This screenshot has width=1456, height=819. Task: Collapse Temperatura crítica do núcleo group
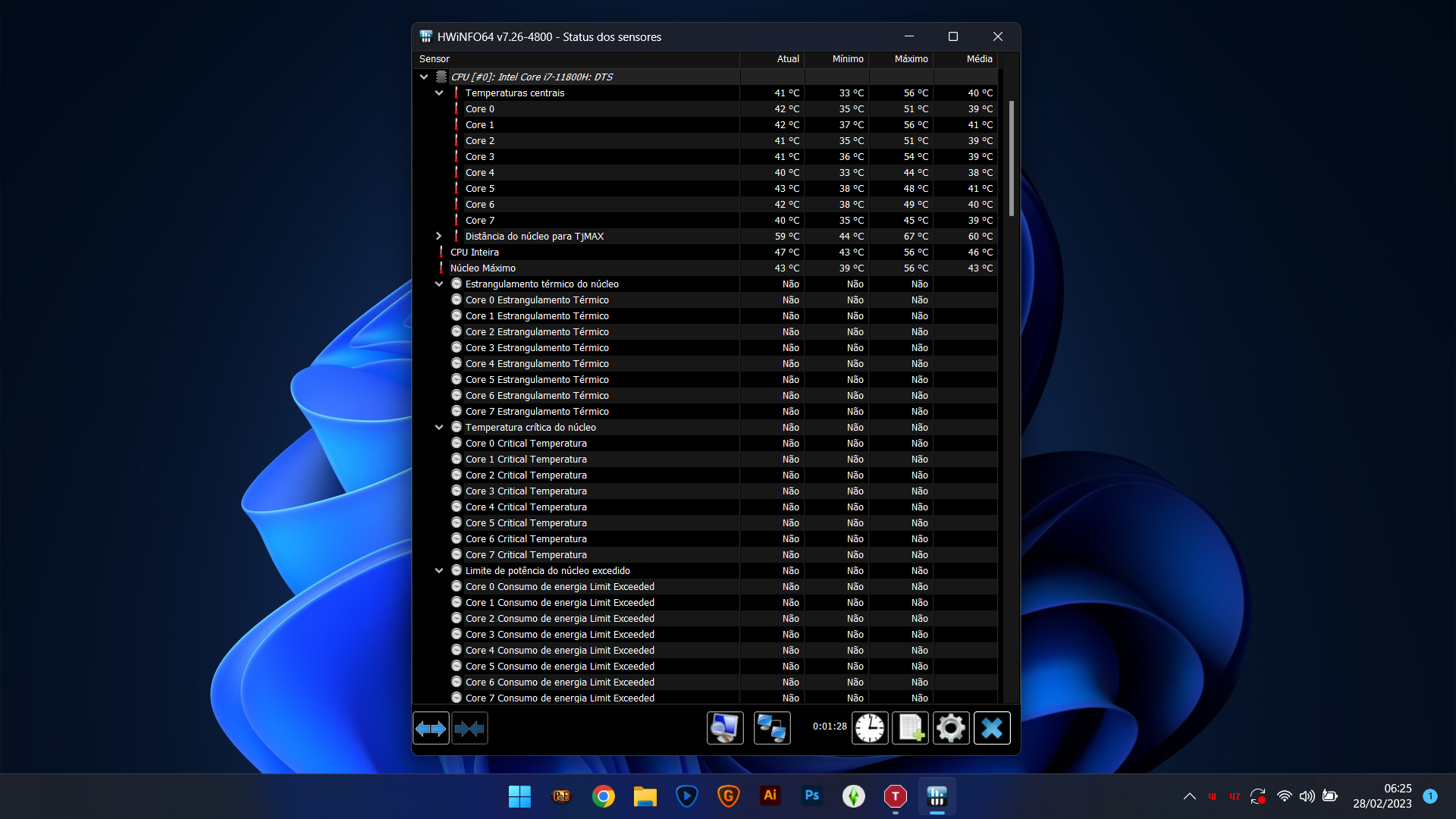coord(439,427)
